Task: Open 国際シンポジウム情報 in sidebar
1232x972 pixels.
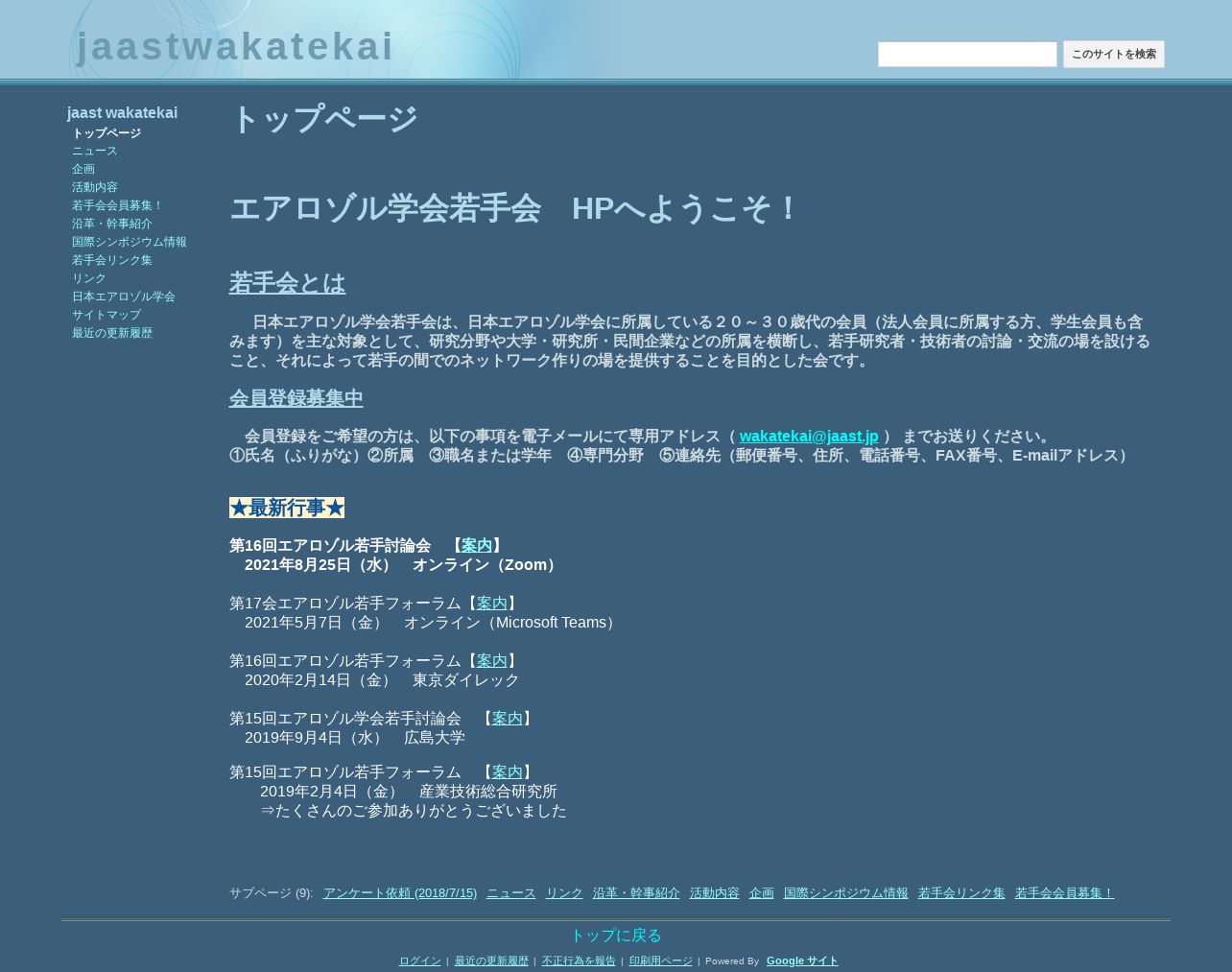Action: pyautogui.click(x=130, y=242)
